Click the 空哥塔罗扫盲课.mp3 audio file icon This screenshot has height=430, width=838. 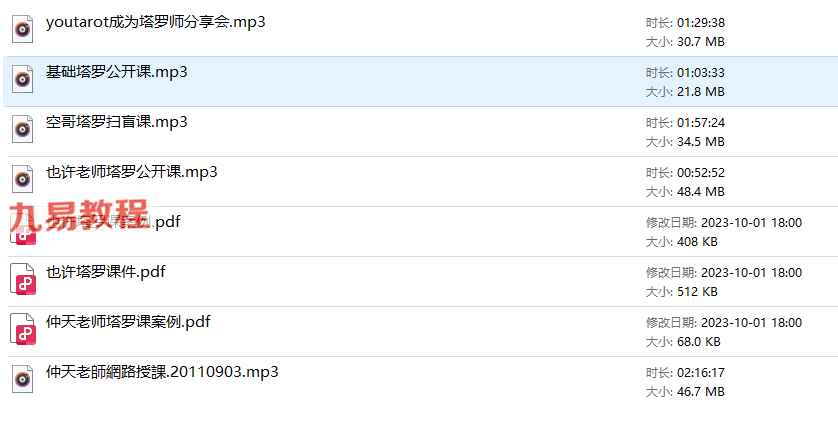point(22,129)
